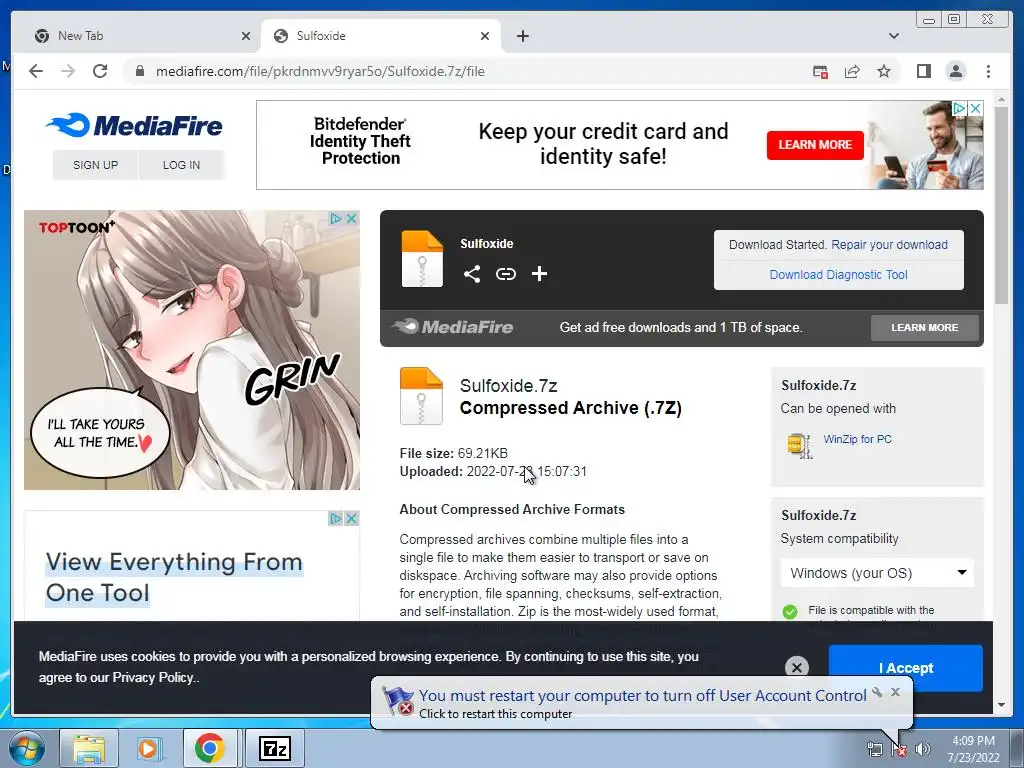
Task: Click the share icon under Sulfoxide
Action: click(472, 274)
